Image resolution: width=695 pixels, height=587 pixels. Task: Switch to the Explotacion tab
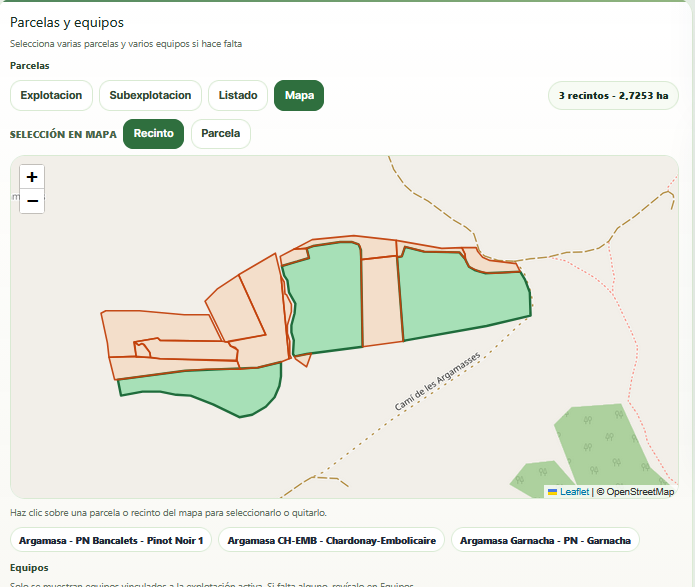point(51,95)
